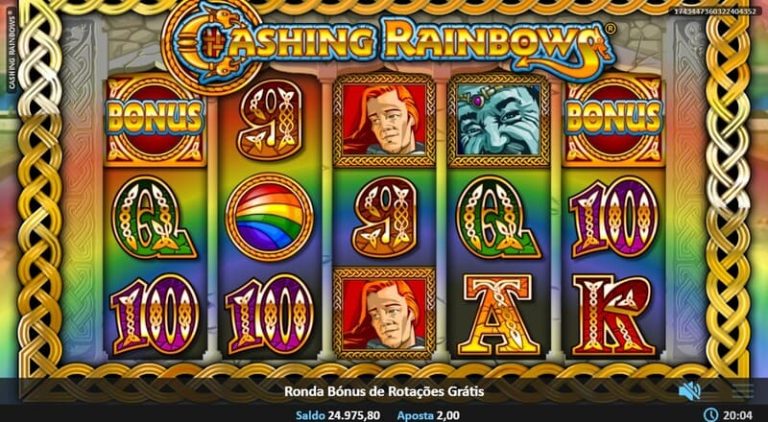Click the golden letter A symbol
The height and width of the screenshot is (422, 768).
[x=499, y=314]
